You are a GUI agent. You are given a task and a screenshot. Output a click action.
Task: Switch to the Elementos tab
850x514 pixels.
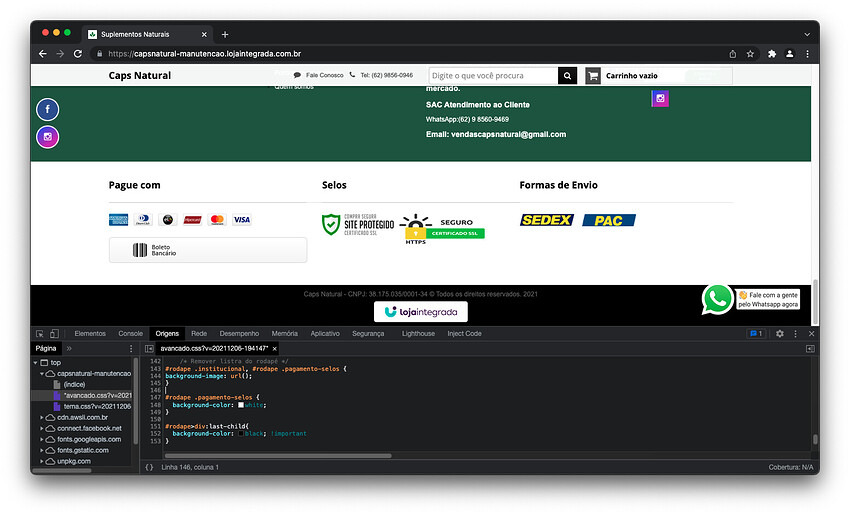pos(90,334)
